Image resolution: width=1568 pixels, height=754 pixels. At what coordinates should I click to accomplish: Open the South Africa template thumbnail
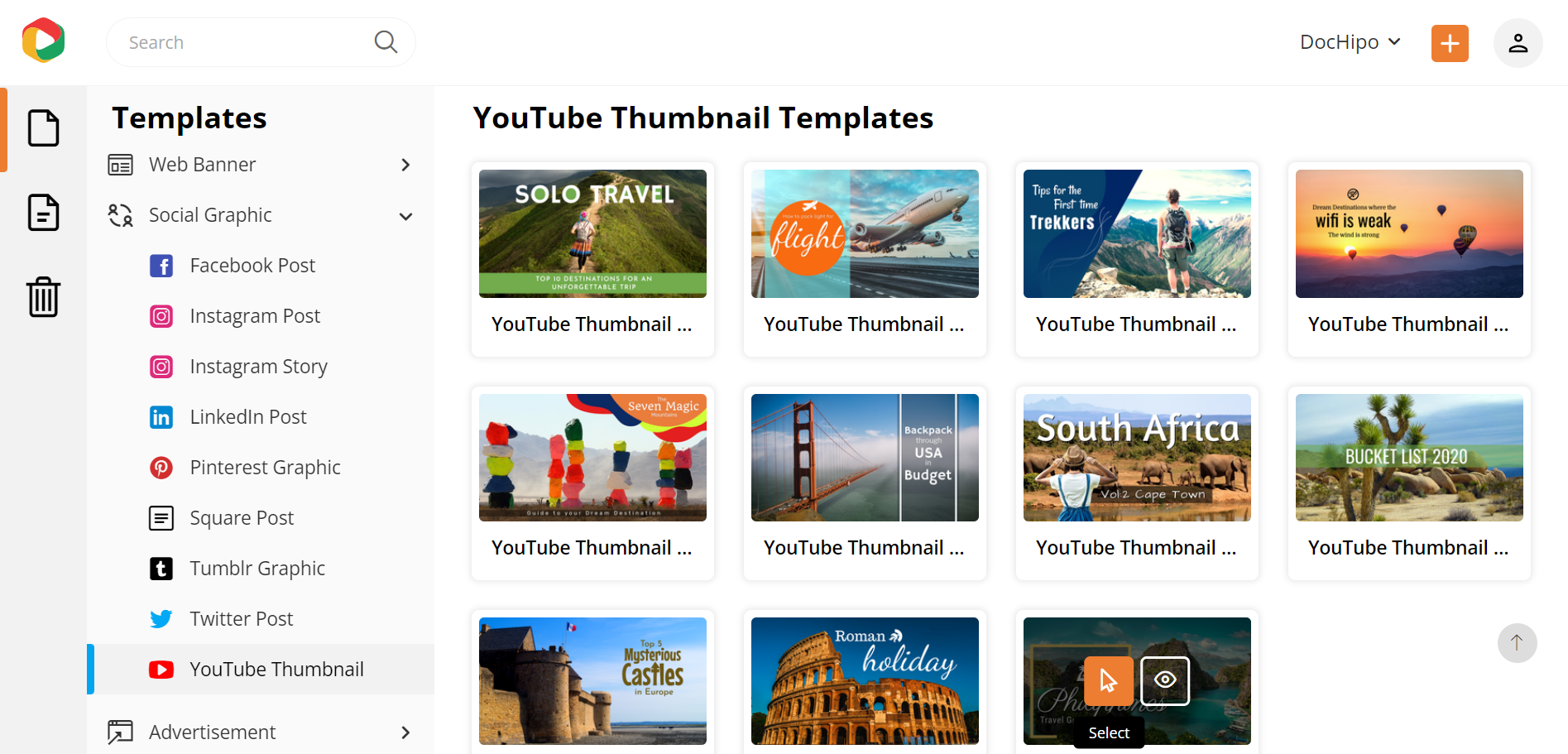coord(1136,457)
